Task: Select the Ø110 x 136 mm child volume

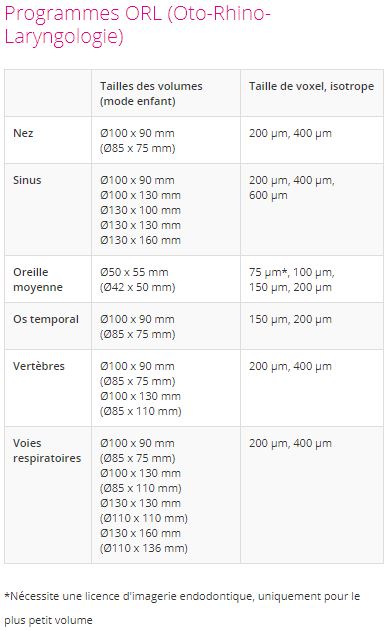Action: tap(144, 548)
